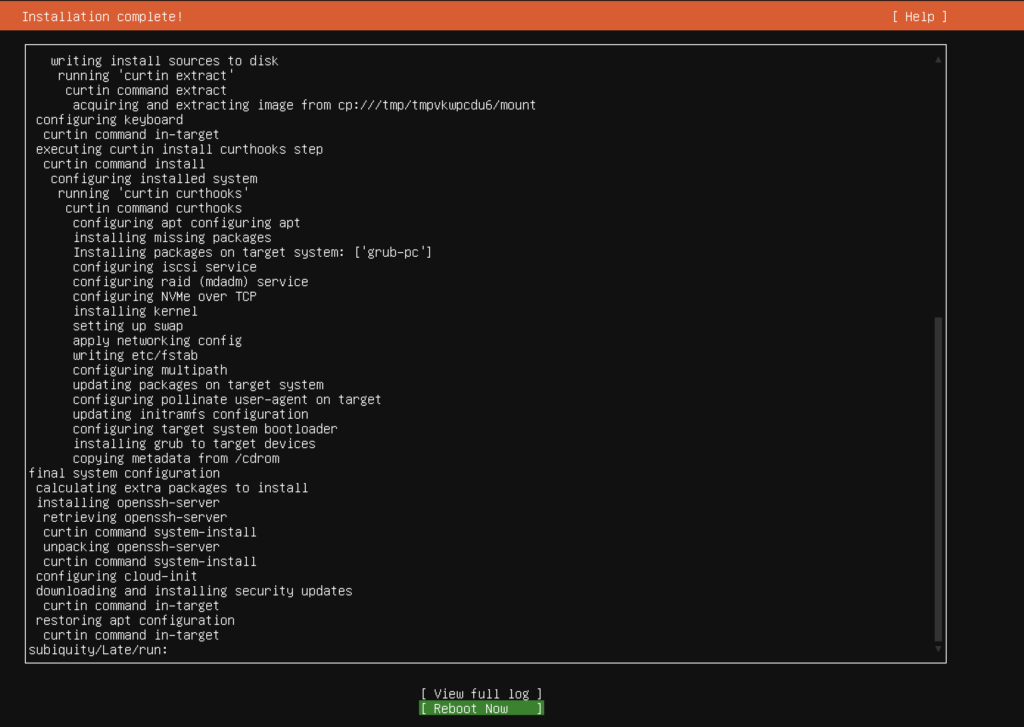This screenshot has width=1024, height=727.
Task: Click the scroll up arrow of log pane
Action: [937, 60]
